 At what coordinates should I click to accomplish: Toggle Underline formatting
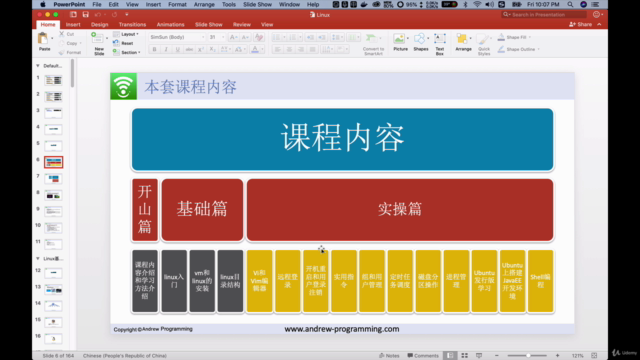click(x=178, y=49)
